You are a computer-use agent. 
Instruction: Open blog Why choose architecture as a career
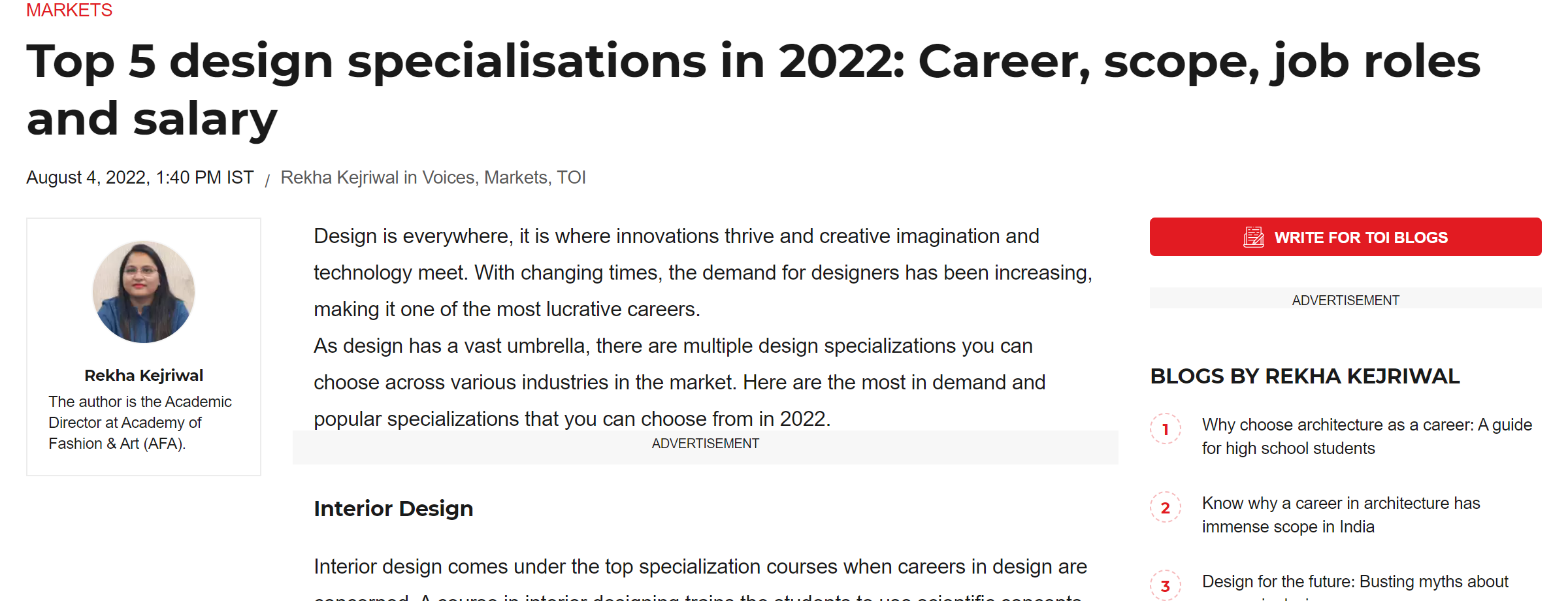click(x=1367, y=436)
